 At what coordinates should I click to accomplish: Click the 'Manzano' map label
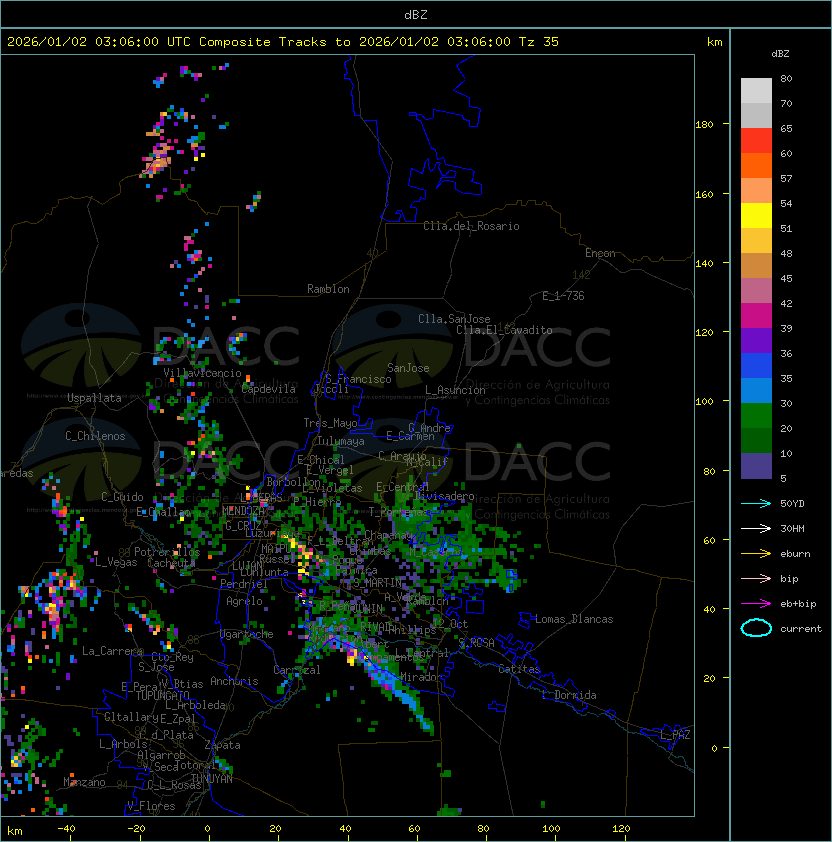(x=84, y=782)
